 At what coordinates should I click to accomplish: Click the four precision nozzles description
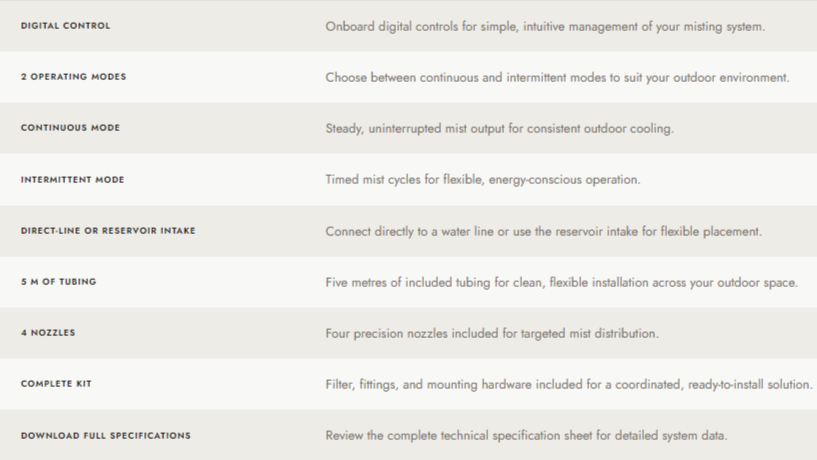pos(492,333)
